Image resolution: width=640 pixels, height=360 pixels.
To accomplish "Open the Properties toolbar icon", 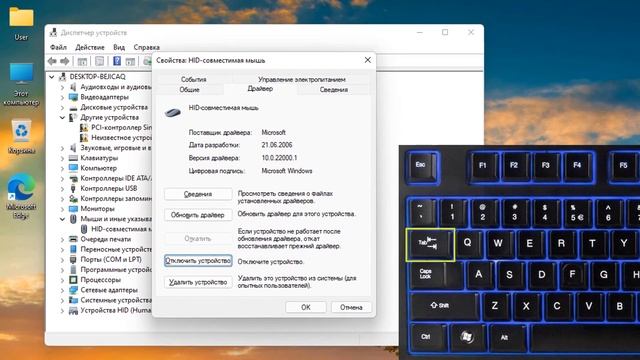I will [99, 62].
